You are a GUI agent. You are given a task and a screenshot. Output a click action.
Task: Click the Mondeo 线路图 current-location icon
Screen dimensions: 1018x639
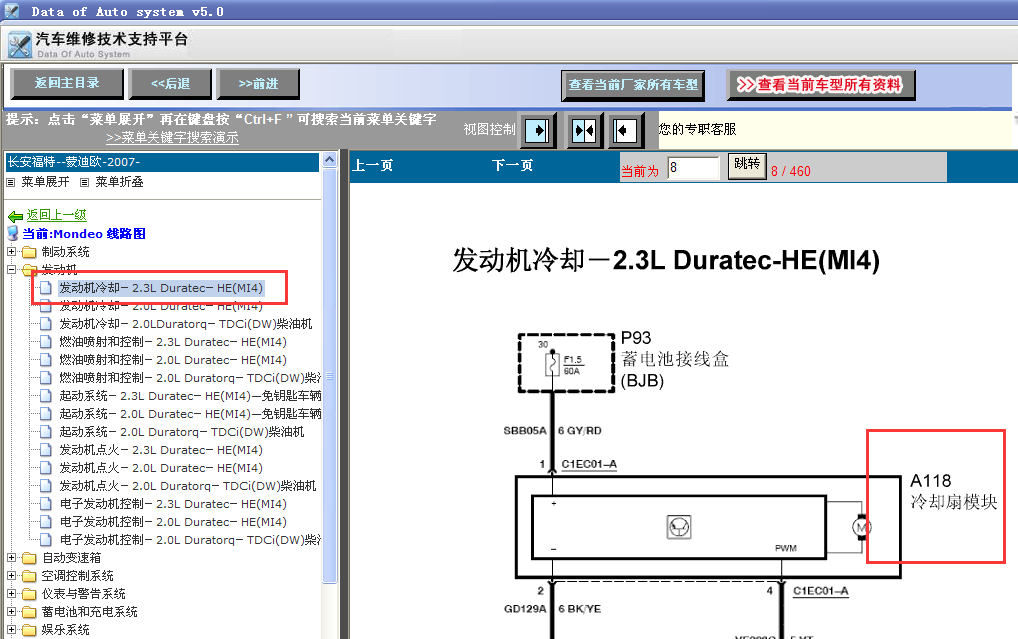(x=13, y=233)
